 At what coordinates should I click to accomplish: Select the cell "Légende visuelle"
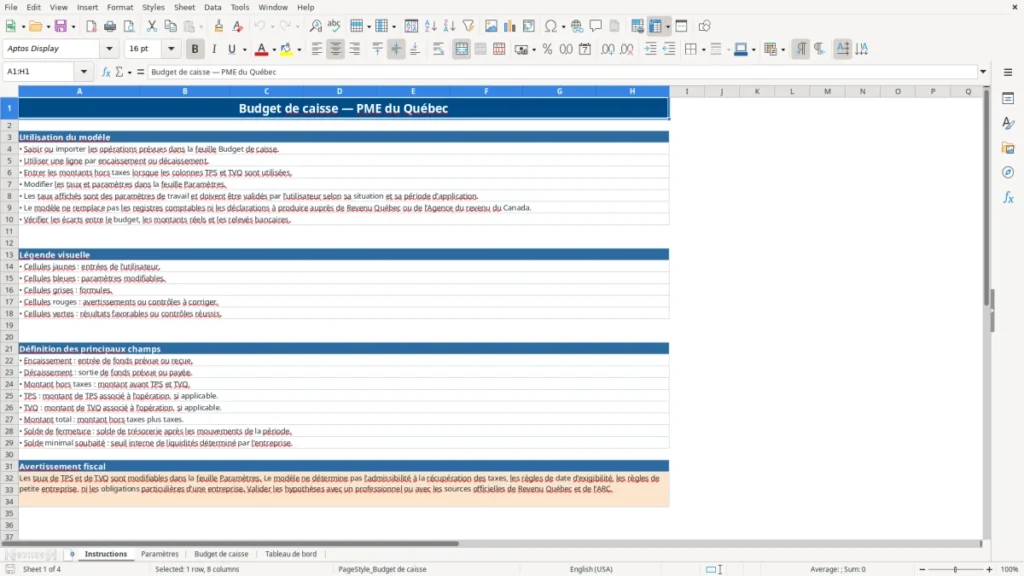pyautogui.click(x=344, y=255)
